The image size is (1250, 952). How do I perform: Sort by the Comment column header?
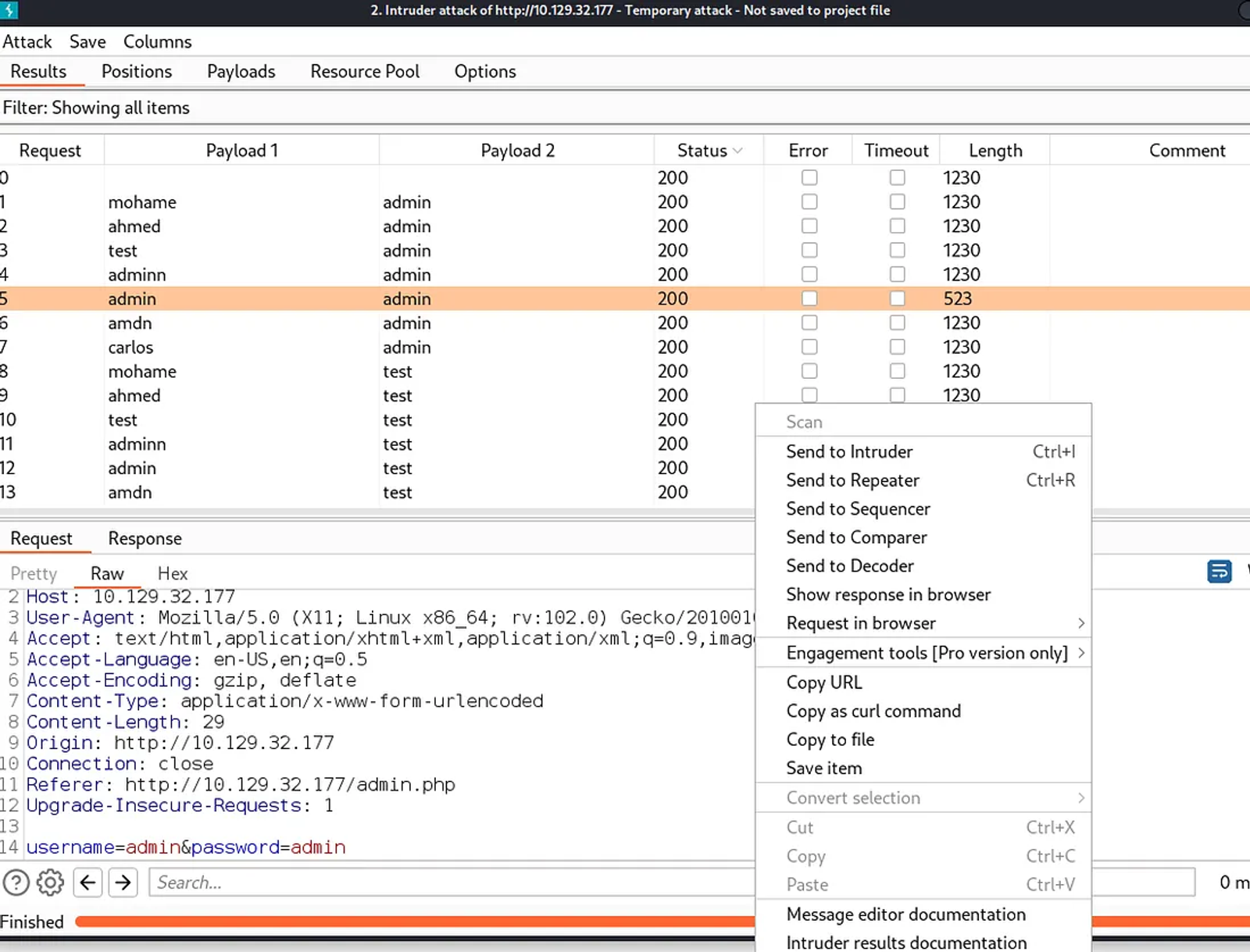coord(1187,151)
